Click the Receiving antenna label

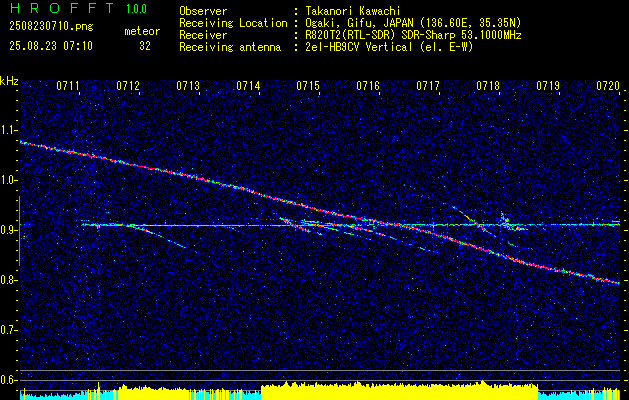pyautogui.click(x=230, y=47)
